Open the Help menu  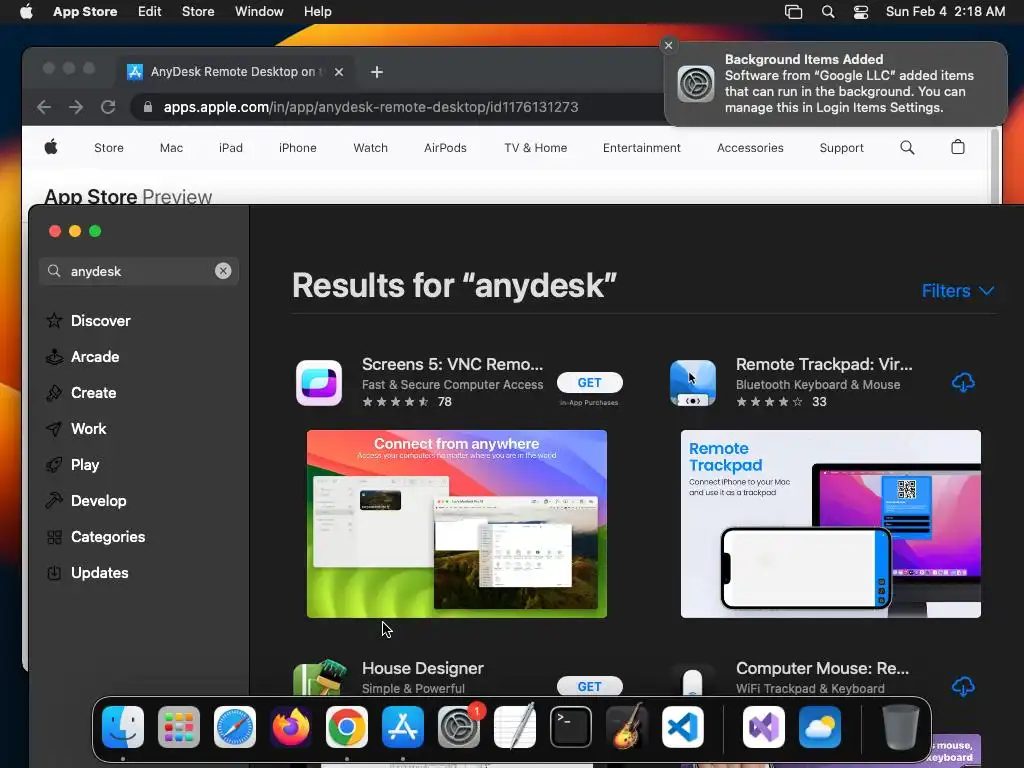[317, 12]
